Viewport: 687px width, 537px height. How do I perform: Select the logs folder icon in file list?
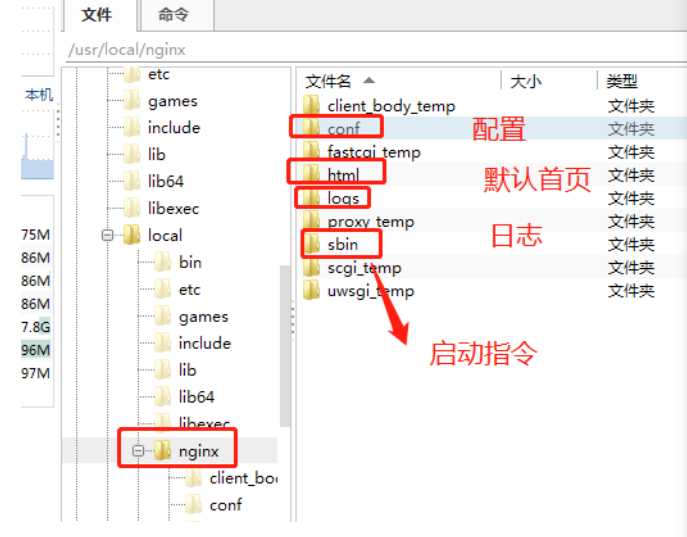(312, 198)
